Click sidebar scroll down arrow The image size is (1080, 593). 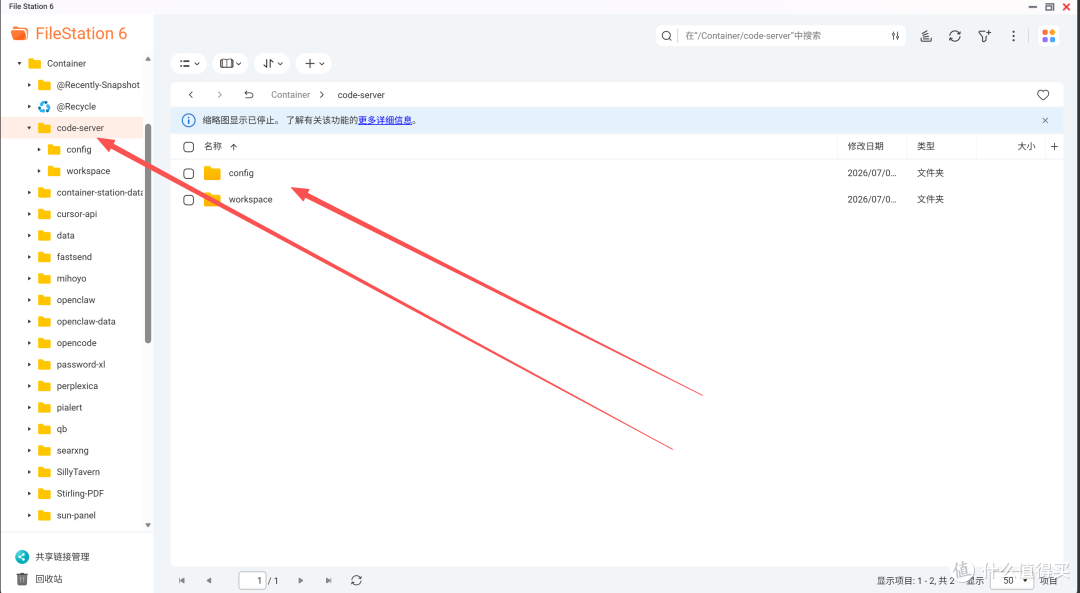tap(148, 525)
